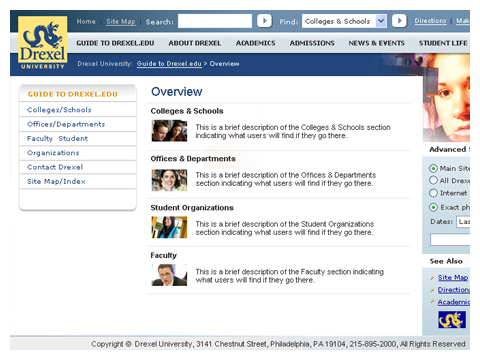Open the Dates dropdown in Advanced search
Screen dimensions: 480x360
pos(463,222)
